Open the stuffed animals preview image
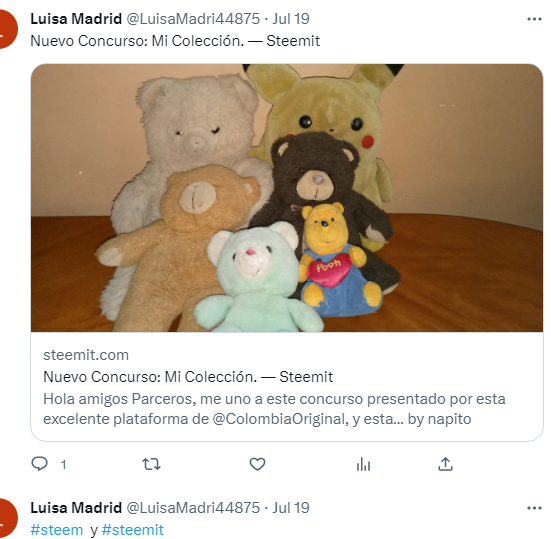 click(x=287, y=198)
